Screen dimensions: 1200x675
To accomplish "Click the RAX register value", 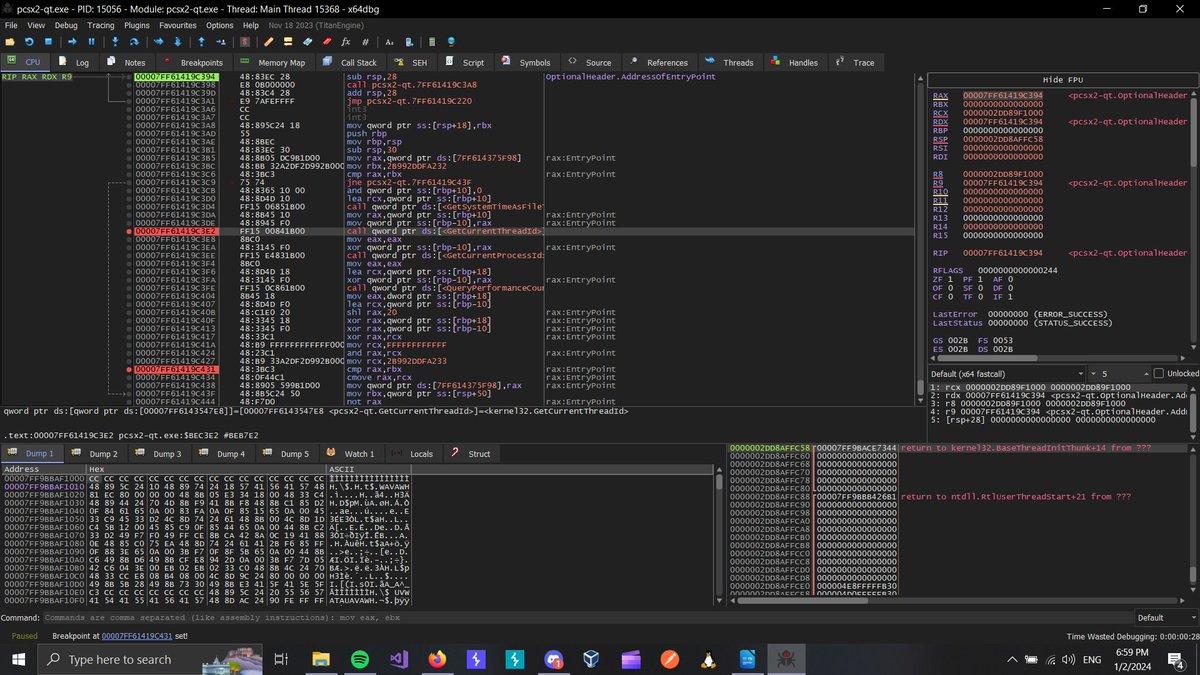I will pos(1003,96).
